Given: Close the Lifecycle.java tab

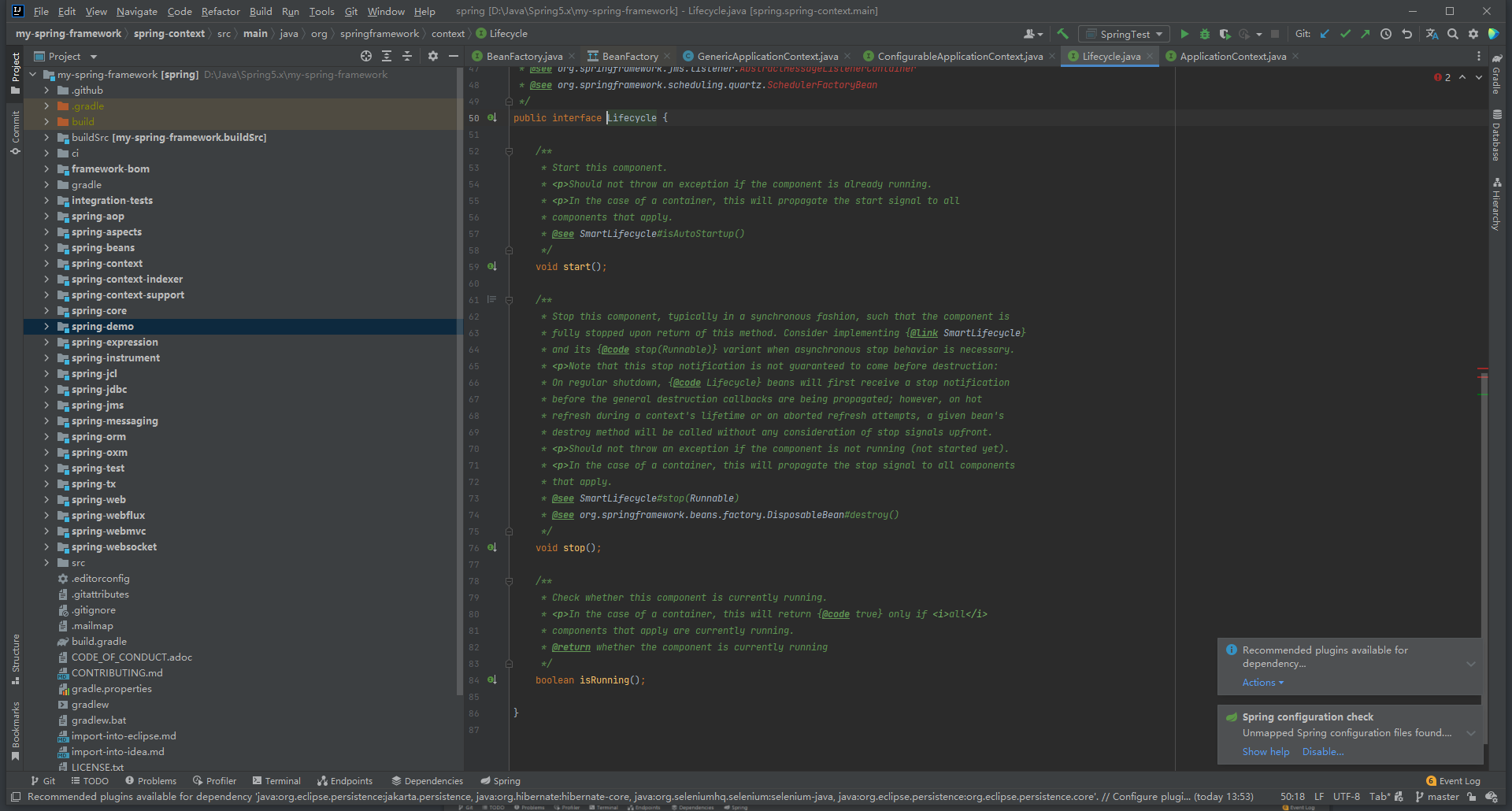Looking at the screenshot, I should 1149,56.
